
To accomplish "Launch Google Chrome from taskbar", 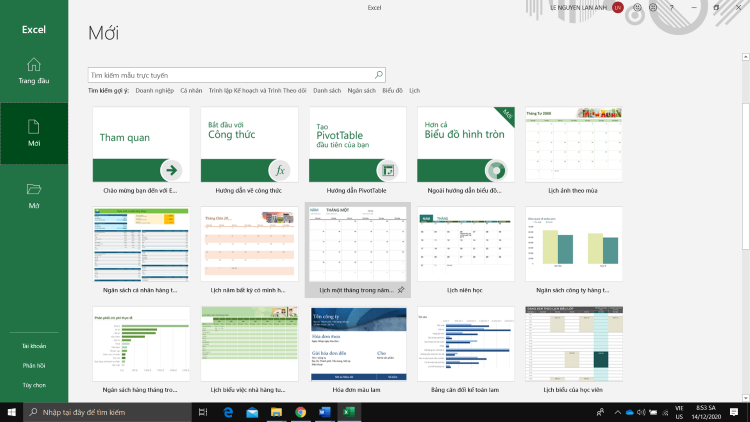I will 300,412.
